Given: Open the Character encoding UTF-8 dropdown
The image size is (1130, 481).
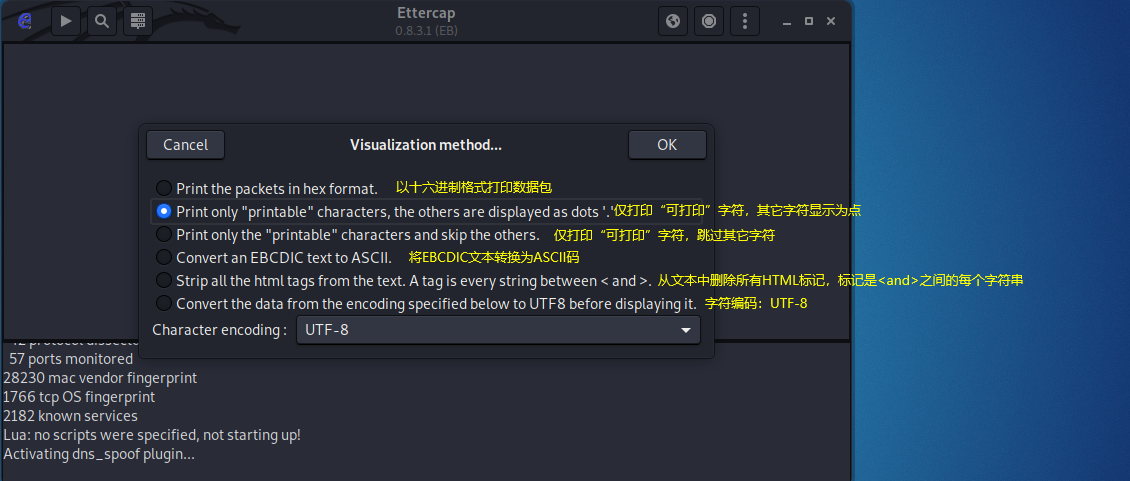Looking at the screenshot, I should coord(498,330).
